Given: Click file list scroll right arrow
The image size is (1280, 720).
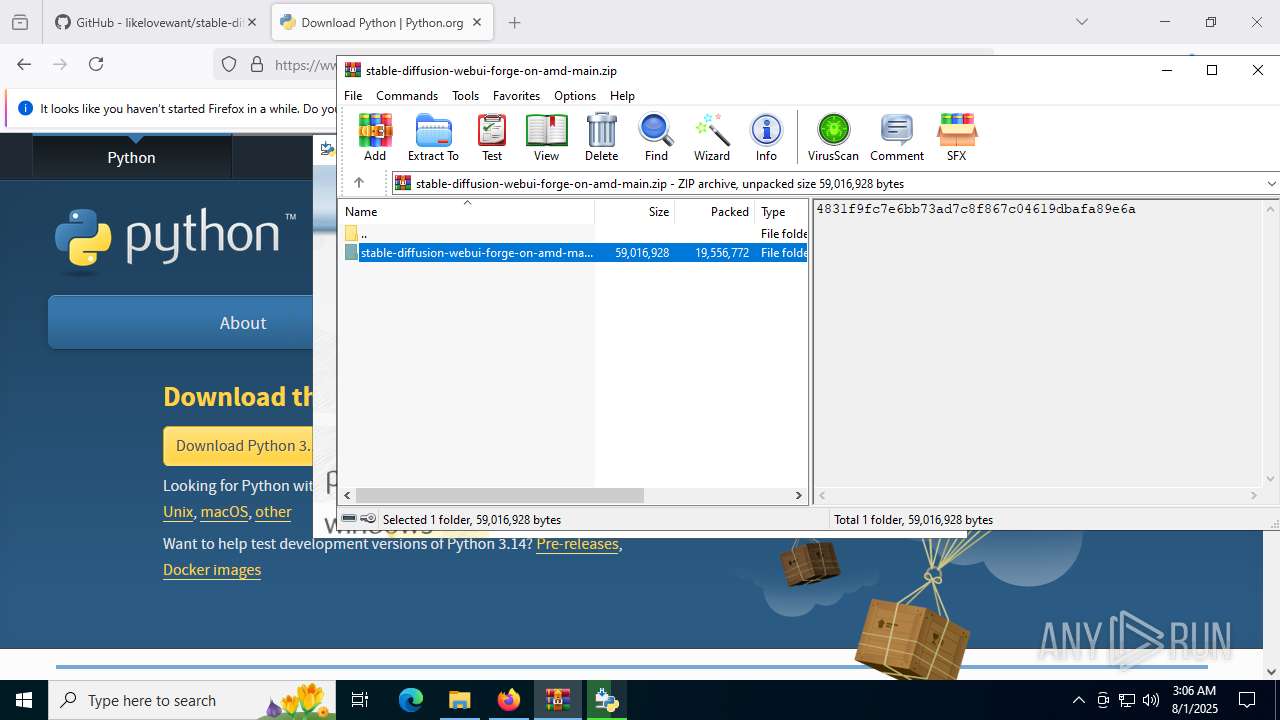Looking at the screenshot, I should pyautogui.click(x=798, y=495).
